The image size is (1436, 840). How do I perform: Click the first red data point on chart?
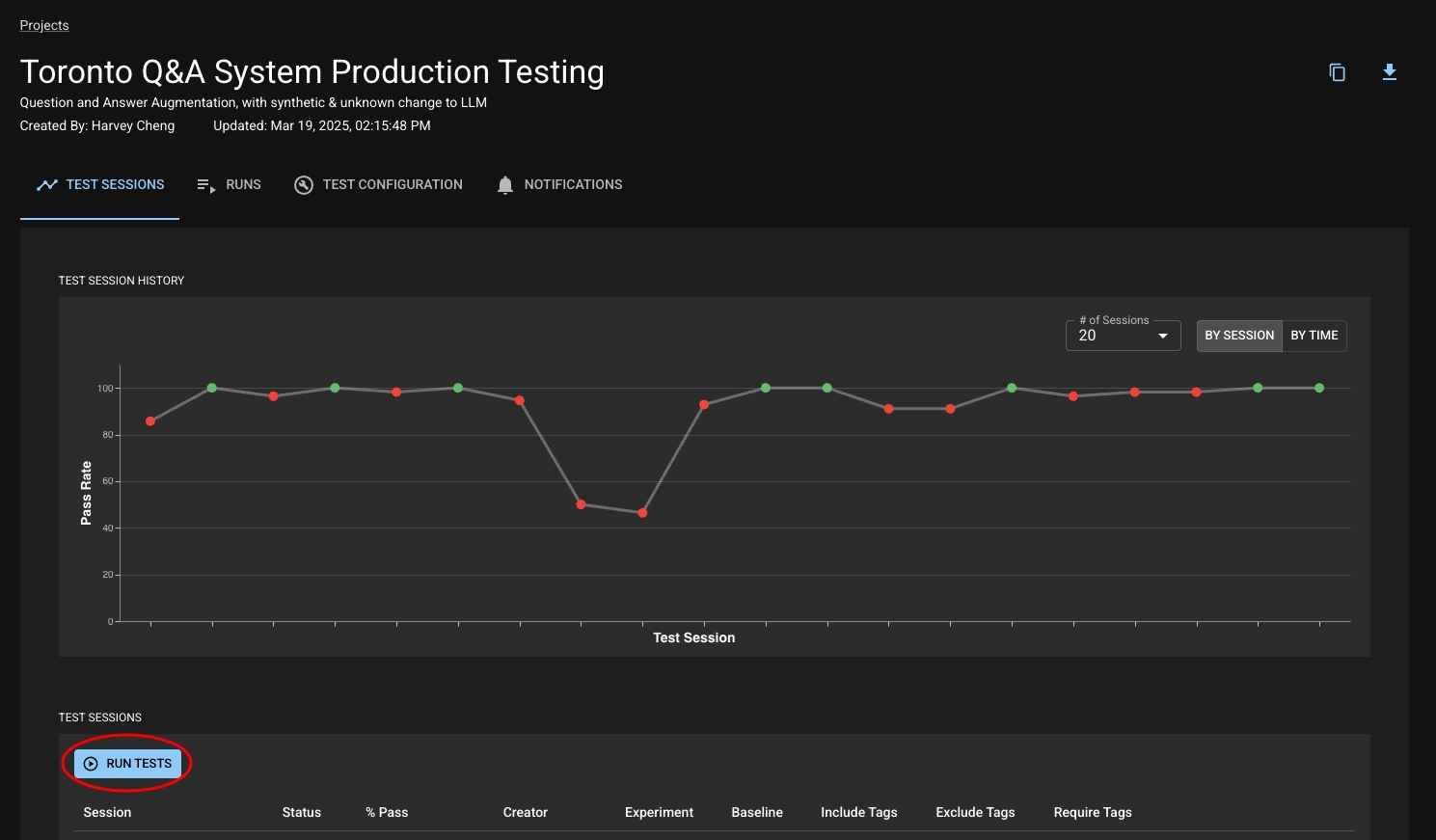click(150, 421)
